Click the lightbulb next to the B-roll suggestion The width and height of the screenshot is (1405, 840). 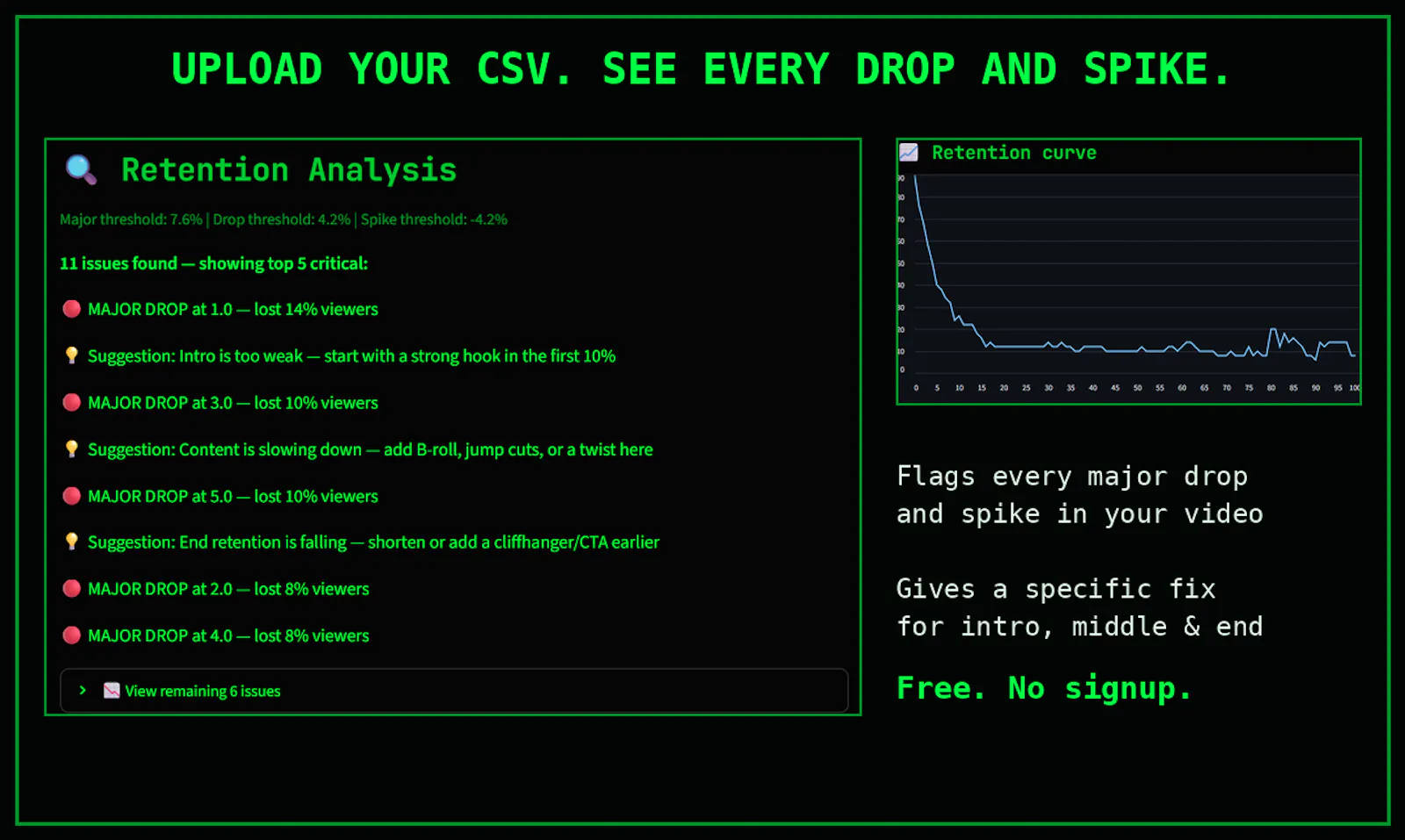[72, 449]
